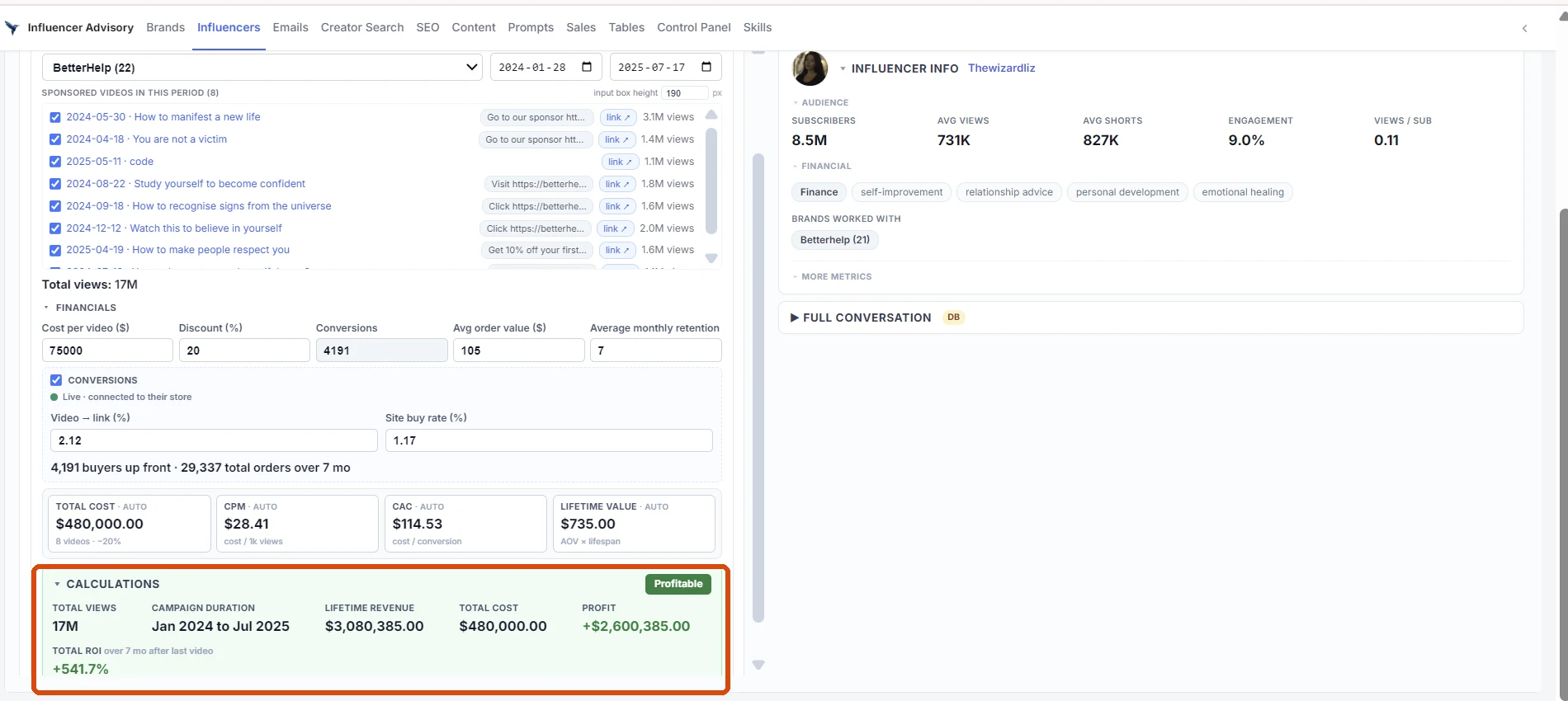Click the Influencer Advisory bird logo
This screenshot has height=701, width=1568.
click(12, 28)
